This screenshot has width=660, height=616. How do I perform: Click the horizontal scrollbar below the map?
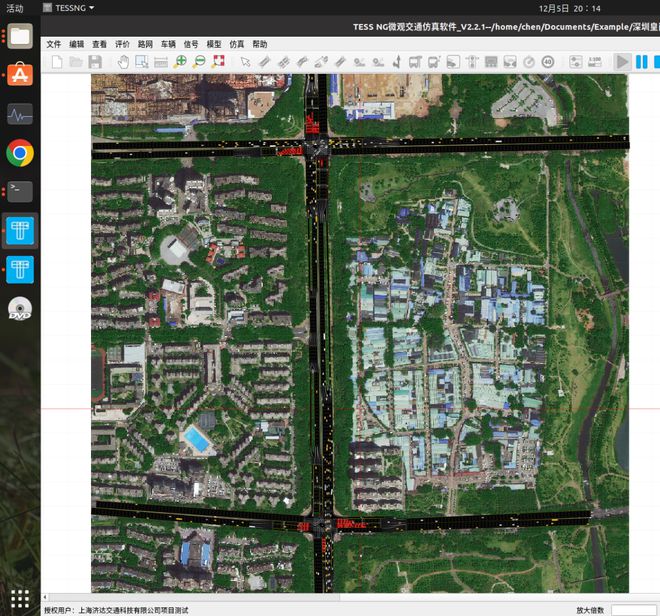coord(194,597)
